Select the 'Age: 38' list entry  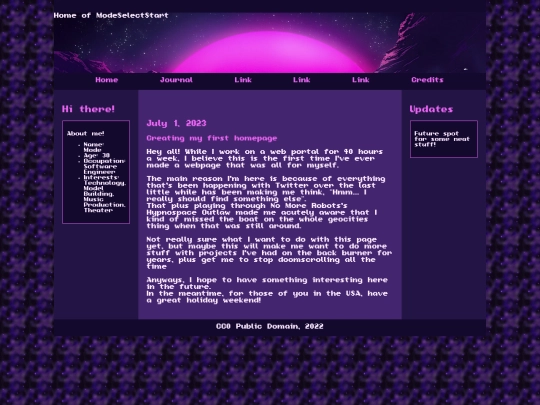click(x=96, y=155)
